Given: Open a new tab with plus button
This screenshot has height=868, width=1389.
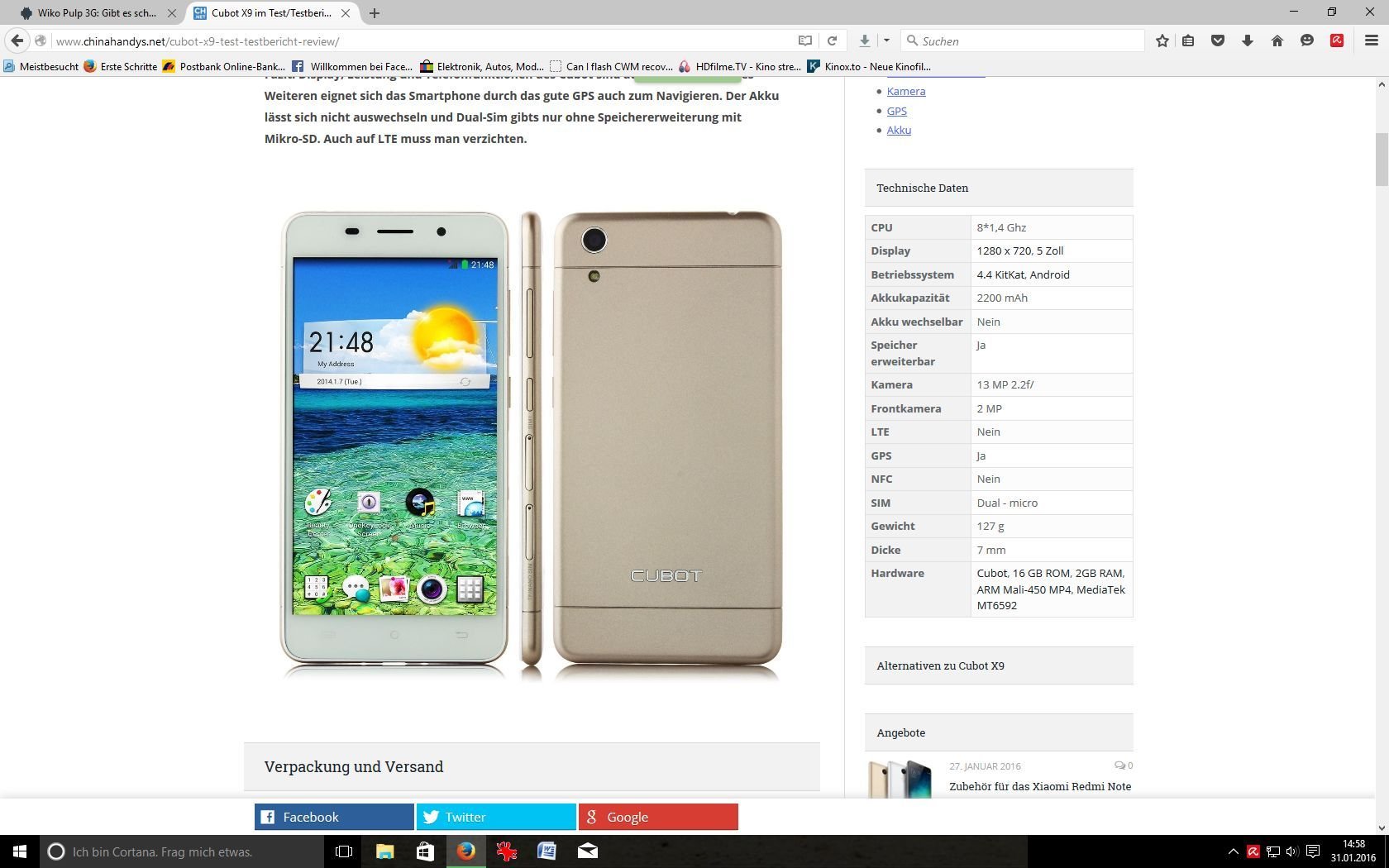Looking at the screenshot, I should [x=375, y=13].
